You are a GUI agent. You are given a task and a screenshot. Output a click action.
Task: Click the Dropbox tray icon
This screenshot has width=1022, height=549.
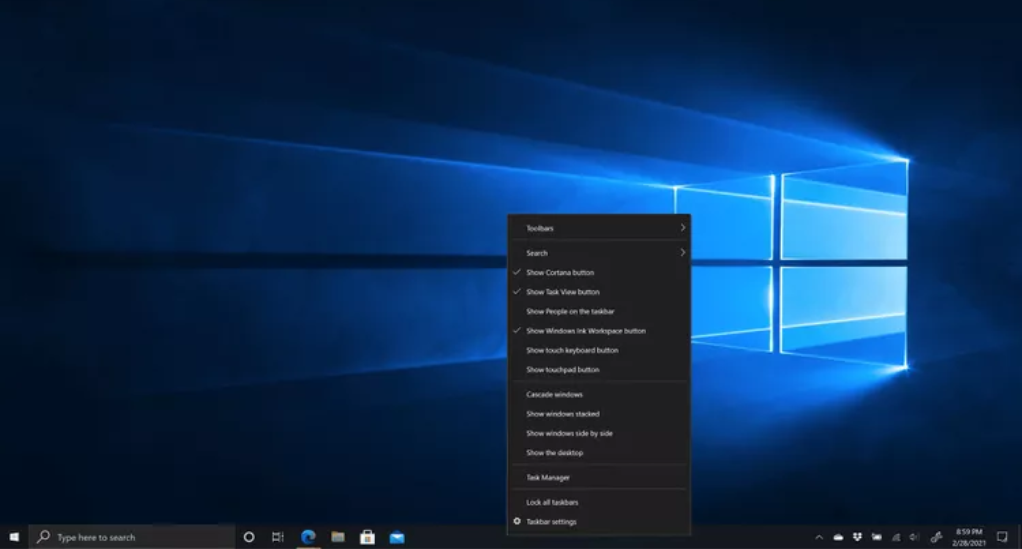click(857, 537)
